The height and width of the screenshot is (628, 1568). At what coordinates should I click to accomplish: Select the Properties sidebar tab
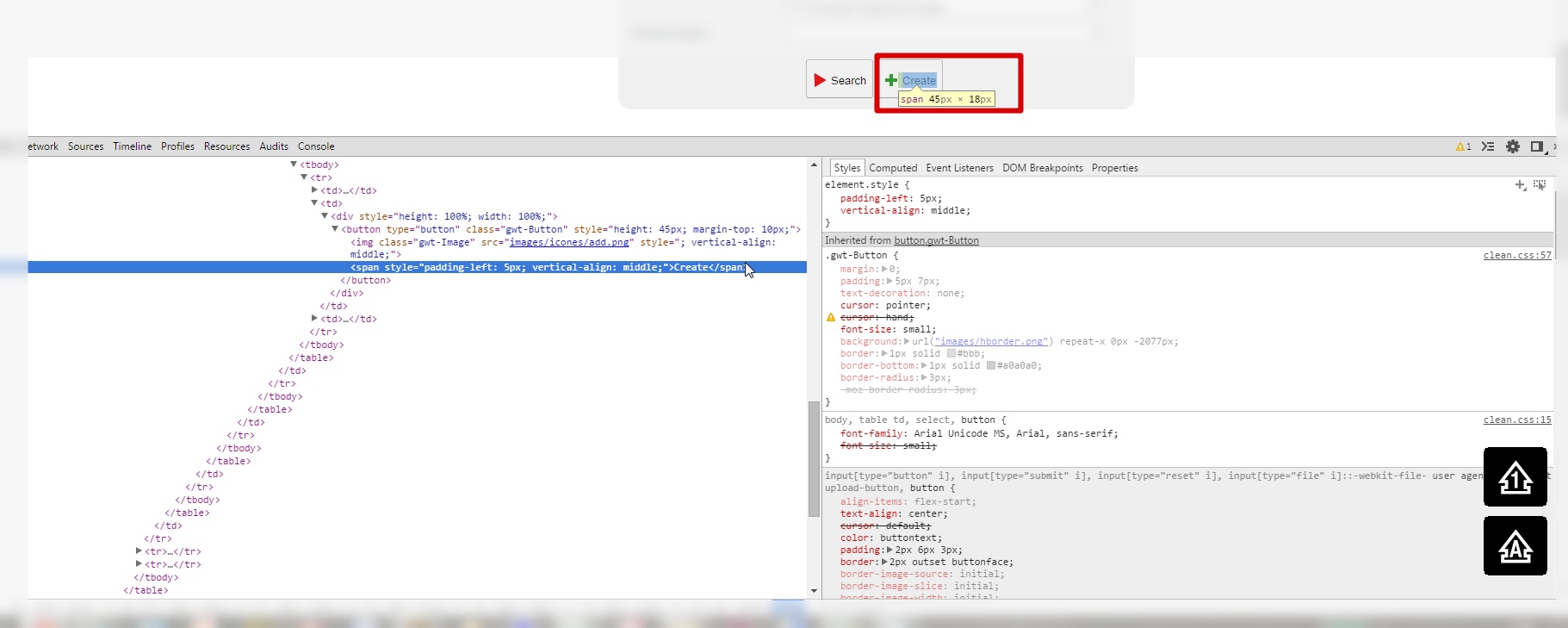1115,168
